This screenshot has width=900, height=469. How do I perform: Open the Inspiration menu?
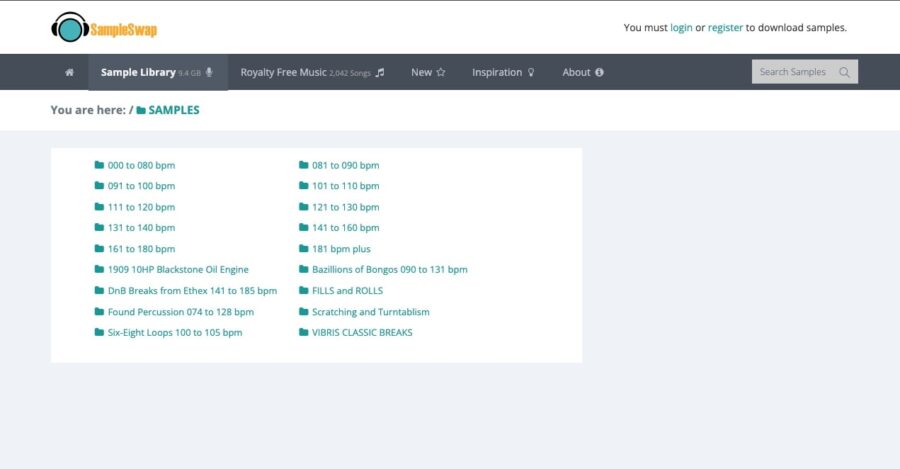pos(503,72)
